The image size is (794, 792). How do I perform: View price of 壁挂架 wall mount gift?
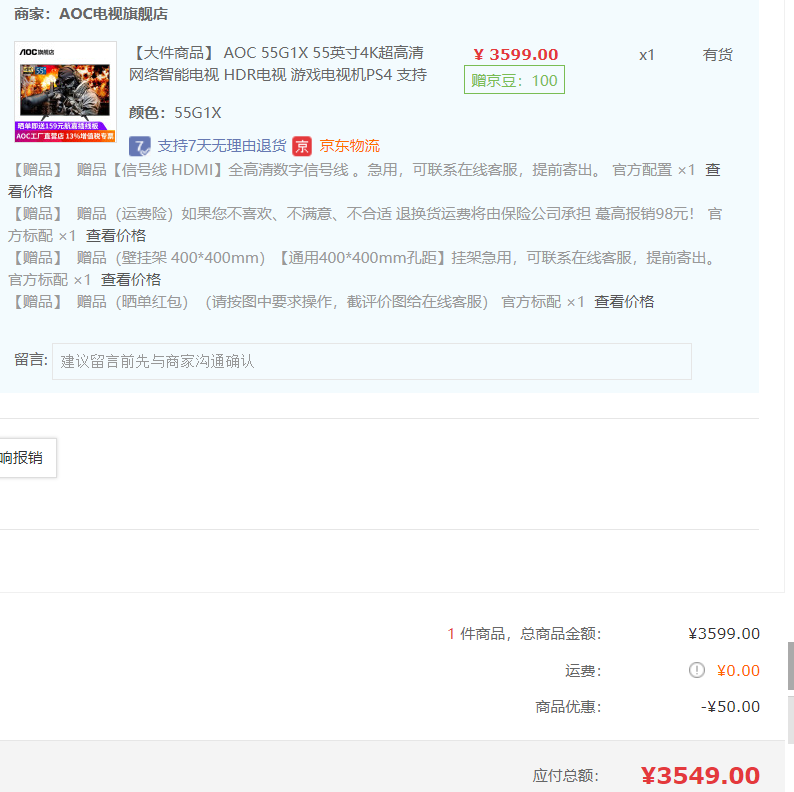[x=131, y=280]
